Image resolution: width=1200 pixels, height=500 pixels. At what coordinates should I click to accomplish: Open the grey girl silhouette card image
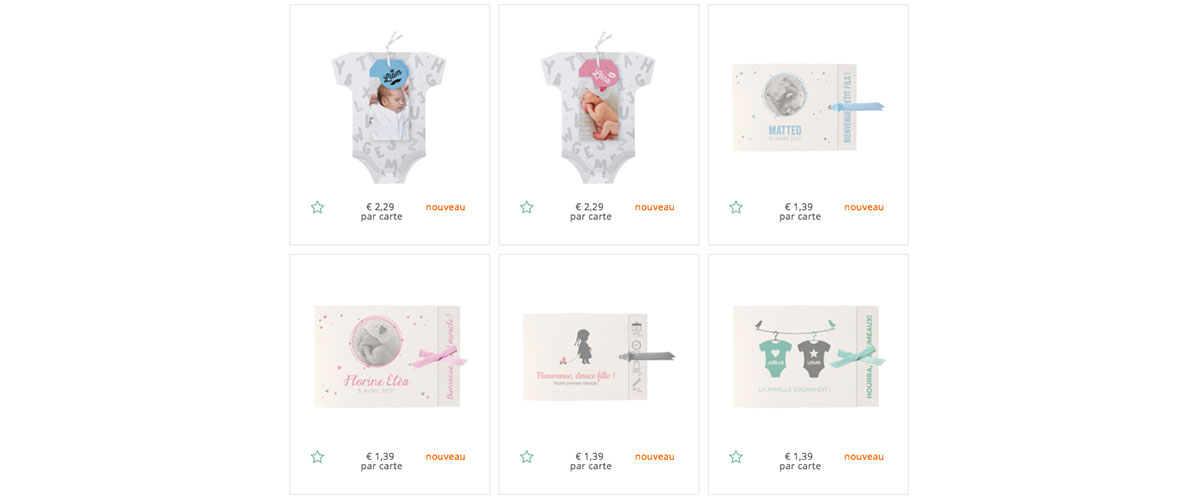(x=598, y=356)
